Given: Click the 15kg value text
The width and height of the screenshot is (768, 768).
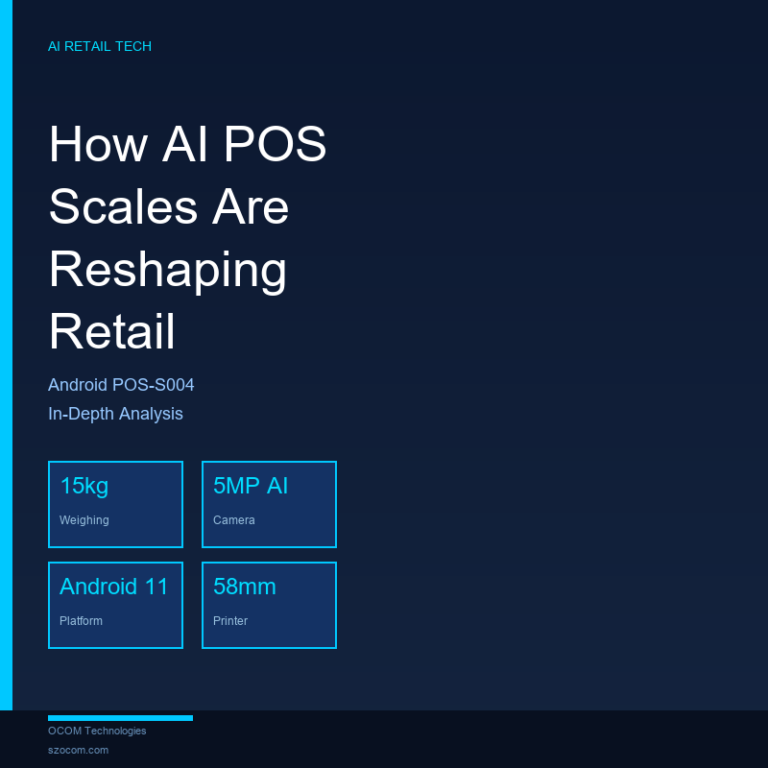Looking at the screenshot, I should [x=84, y=486].
